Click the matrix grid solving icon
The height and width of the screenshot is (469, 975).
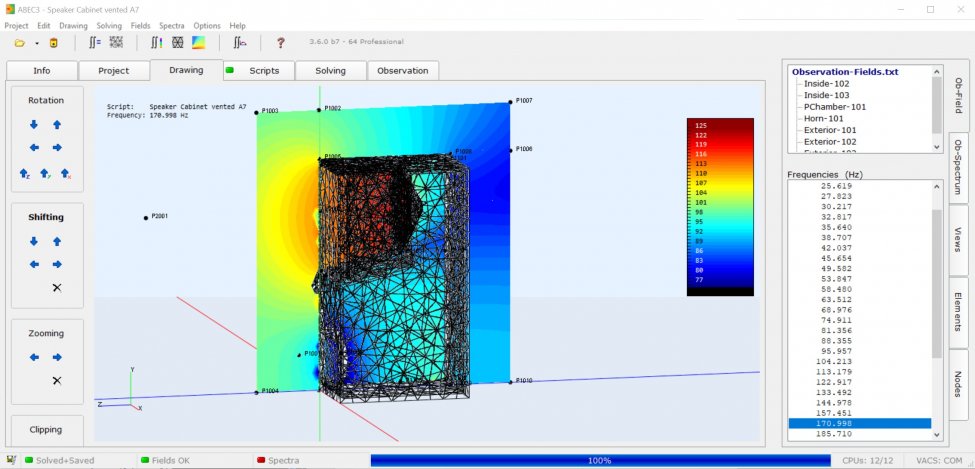coord(116,42)
